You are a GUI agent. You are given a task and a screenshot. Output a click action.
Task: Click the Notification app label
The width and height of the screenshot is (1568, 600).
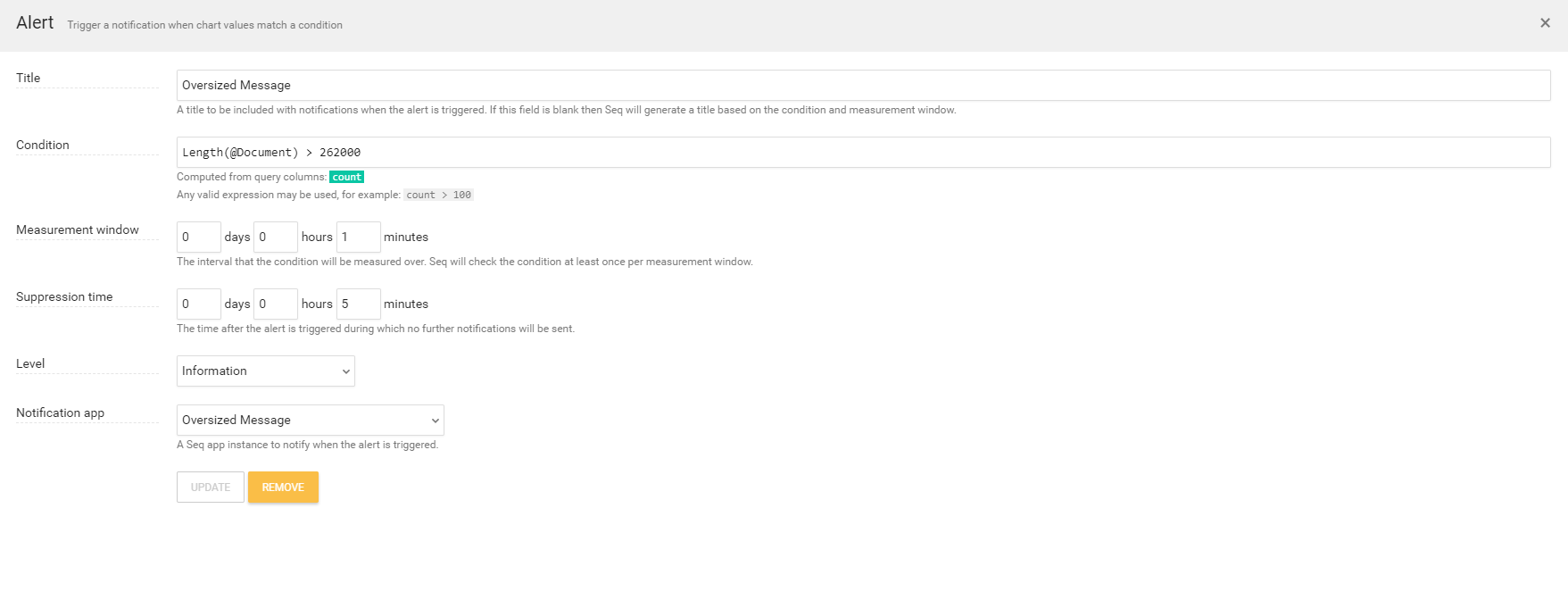coord(60,412)
